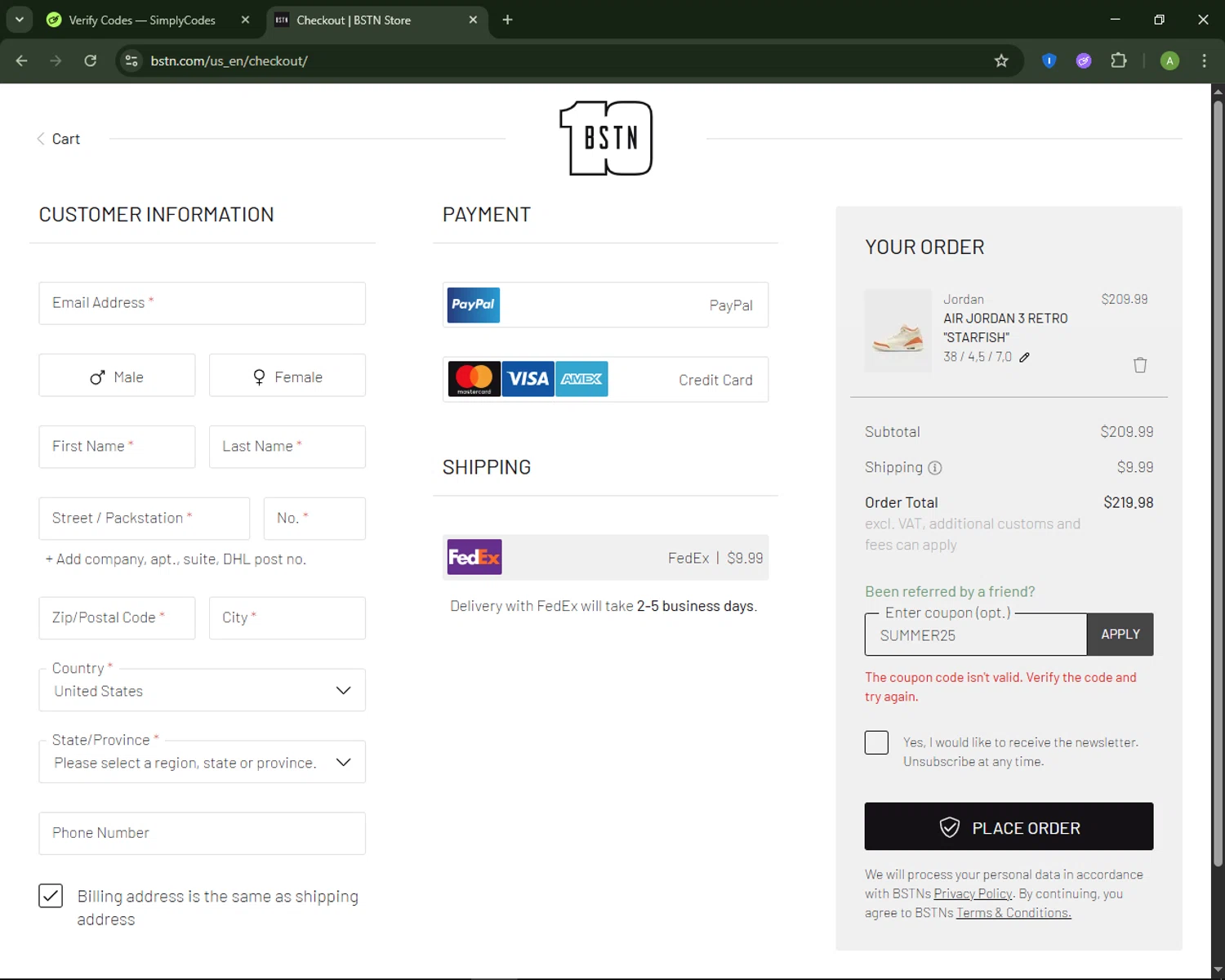Place the order

pyautogui.click(x=1009, y=826)
